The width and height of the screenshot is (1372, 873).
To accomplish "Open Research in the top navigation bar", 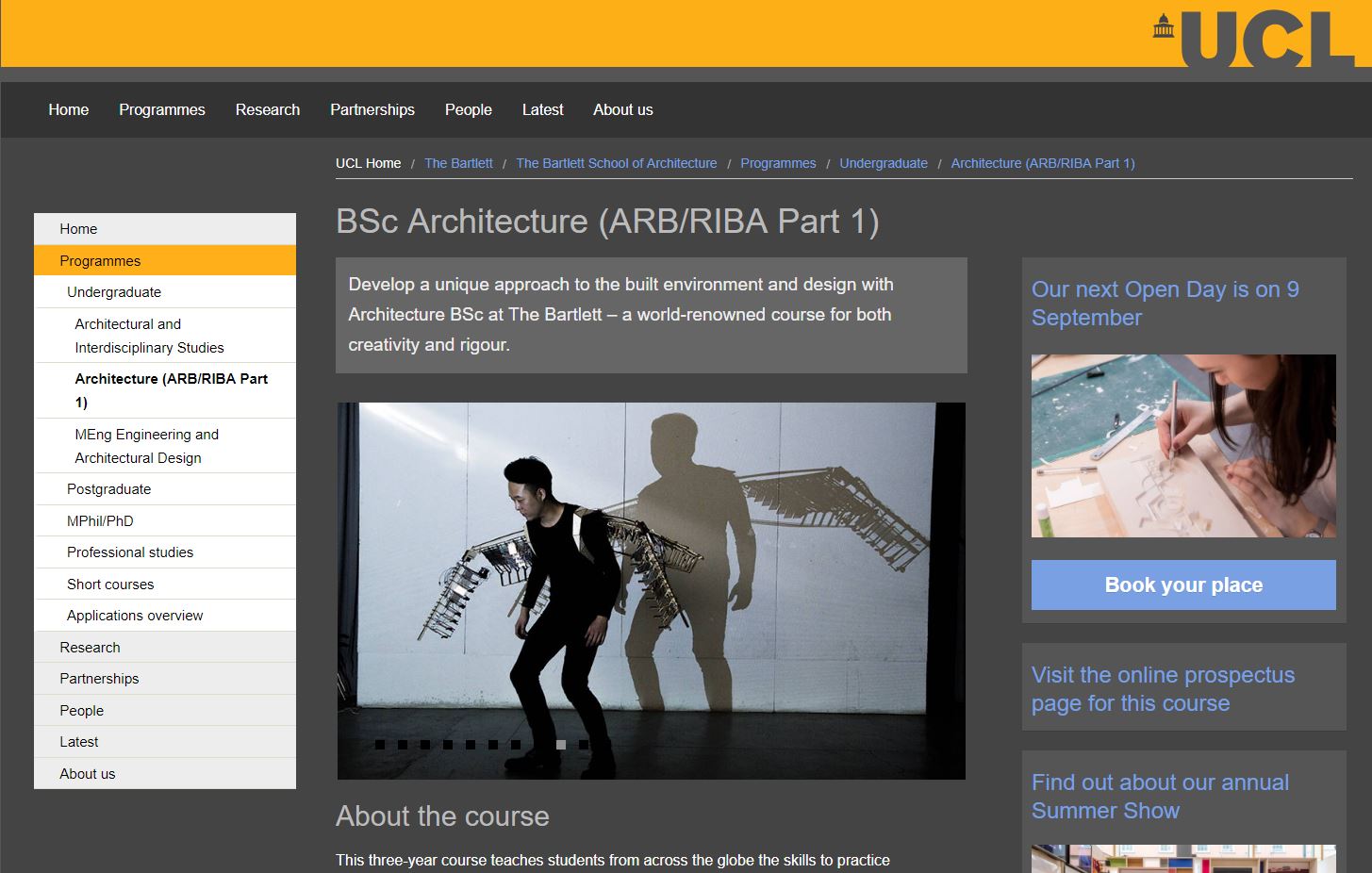I will [268, 109].
